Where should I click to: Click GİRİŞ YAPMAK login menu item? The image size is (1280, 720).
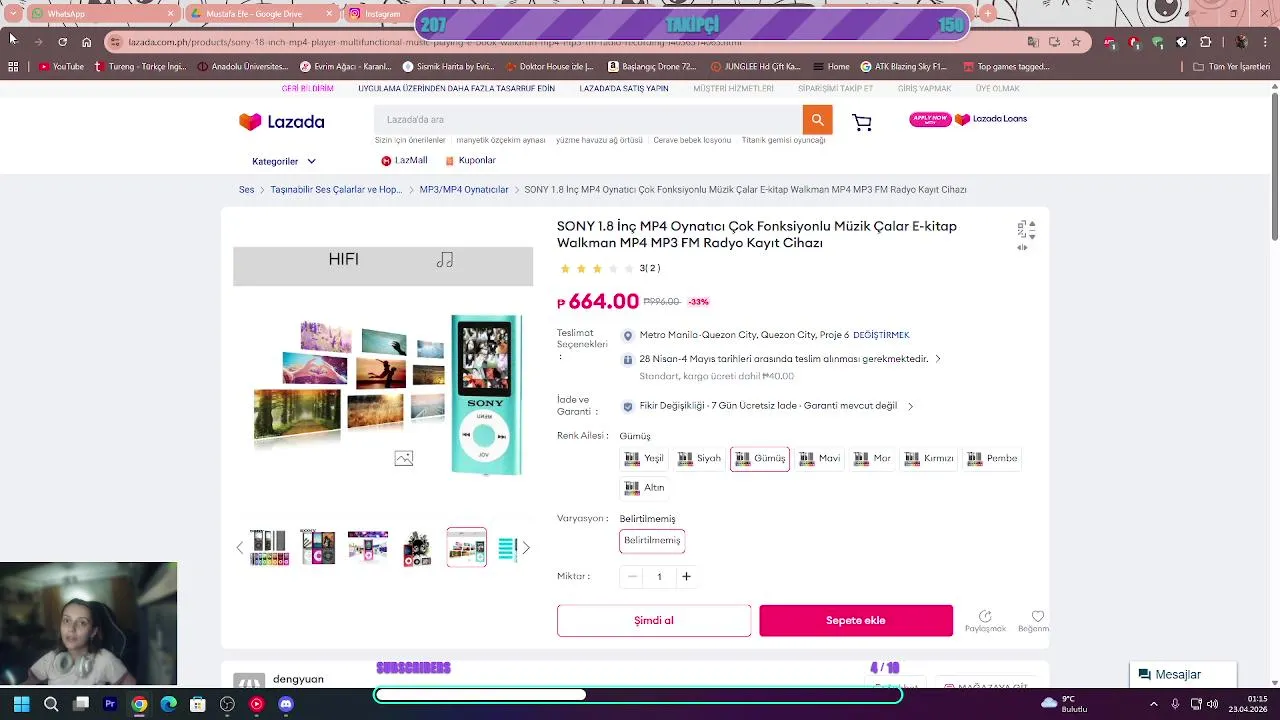coord(924,89)
